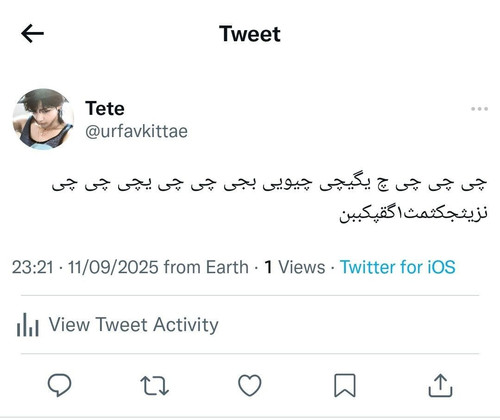Viewport: 500px width, 420px height.
Task: Share the tweet with the upload icon
Action: [440, 385]
